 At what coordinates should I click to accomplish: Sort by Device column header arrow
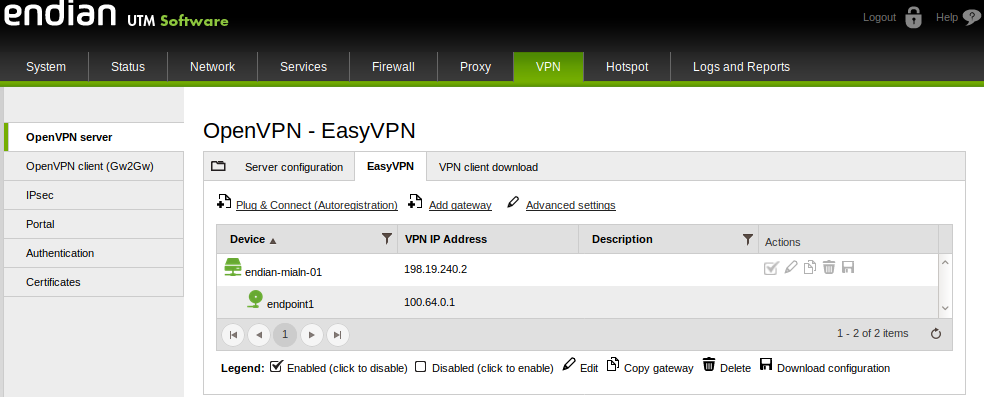click(272, 240)
